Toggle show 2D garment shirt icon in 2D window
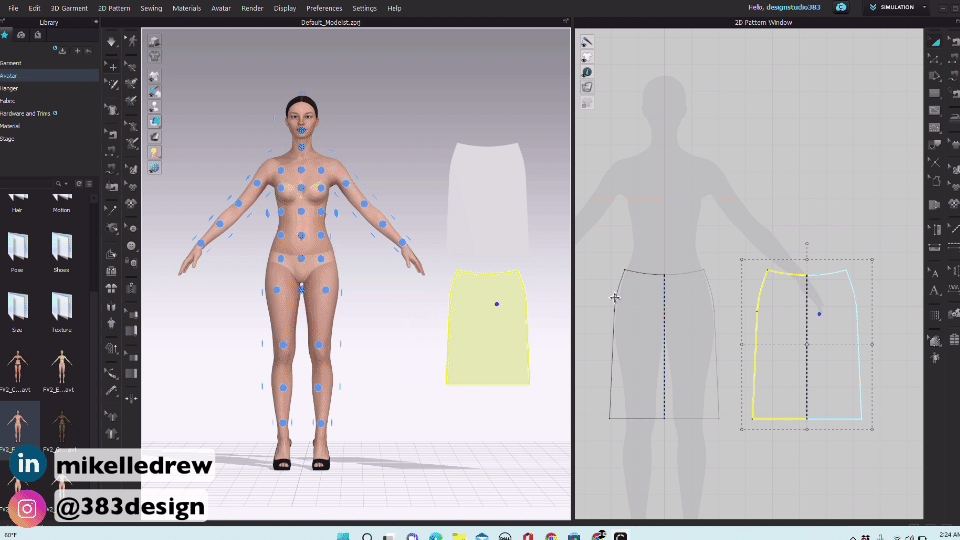Image resolution: width=960 pixels, height=540 pixels. 587,57
